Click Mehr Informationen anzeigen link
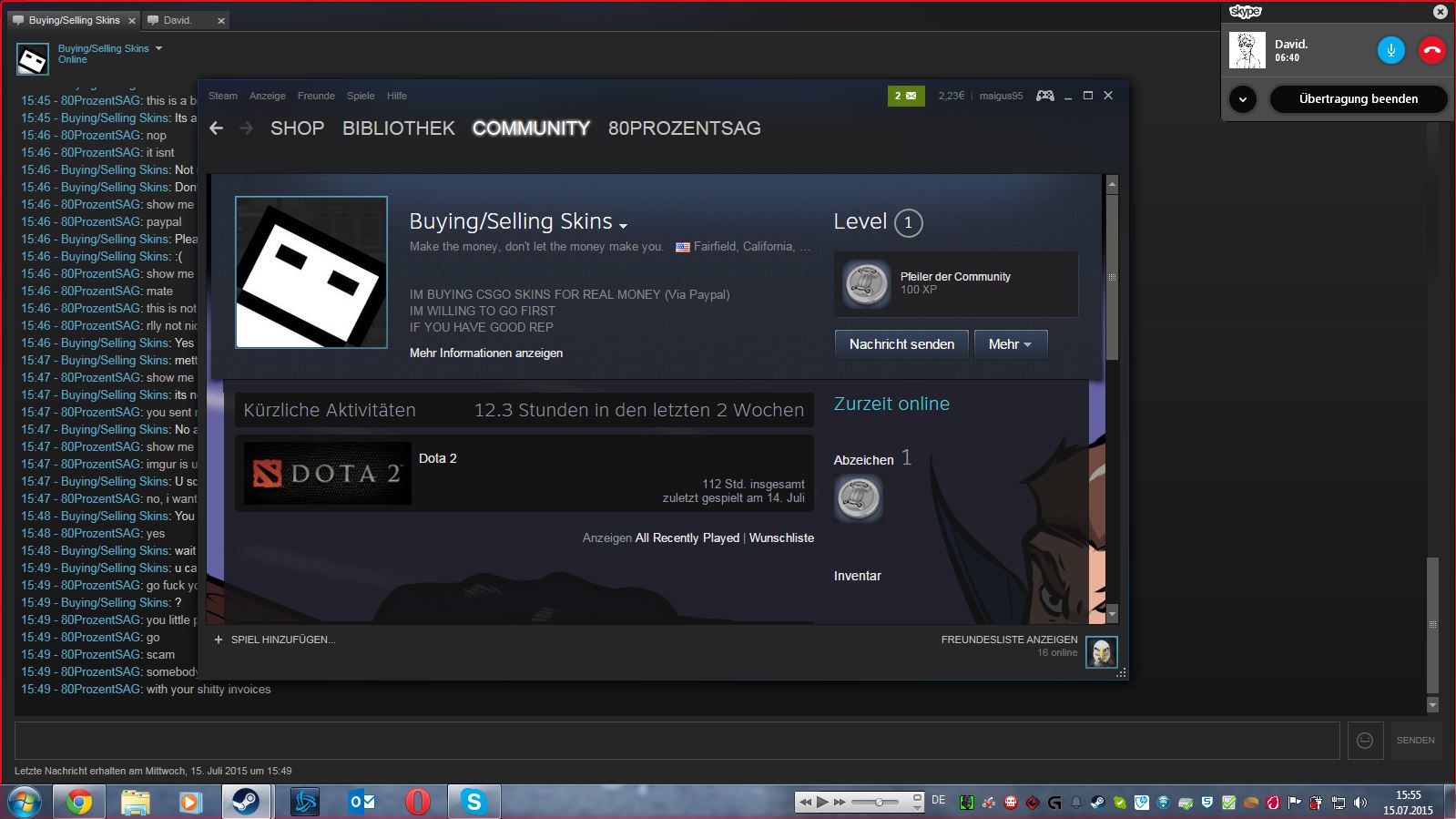This screenshot has width=1456, height=819. point(485,353)
